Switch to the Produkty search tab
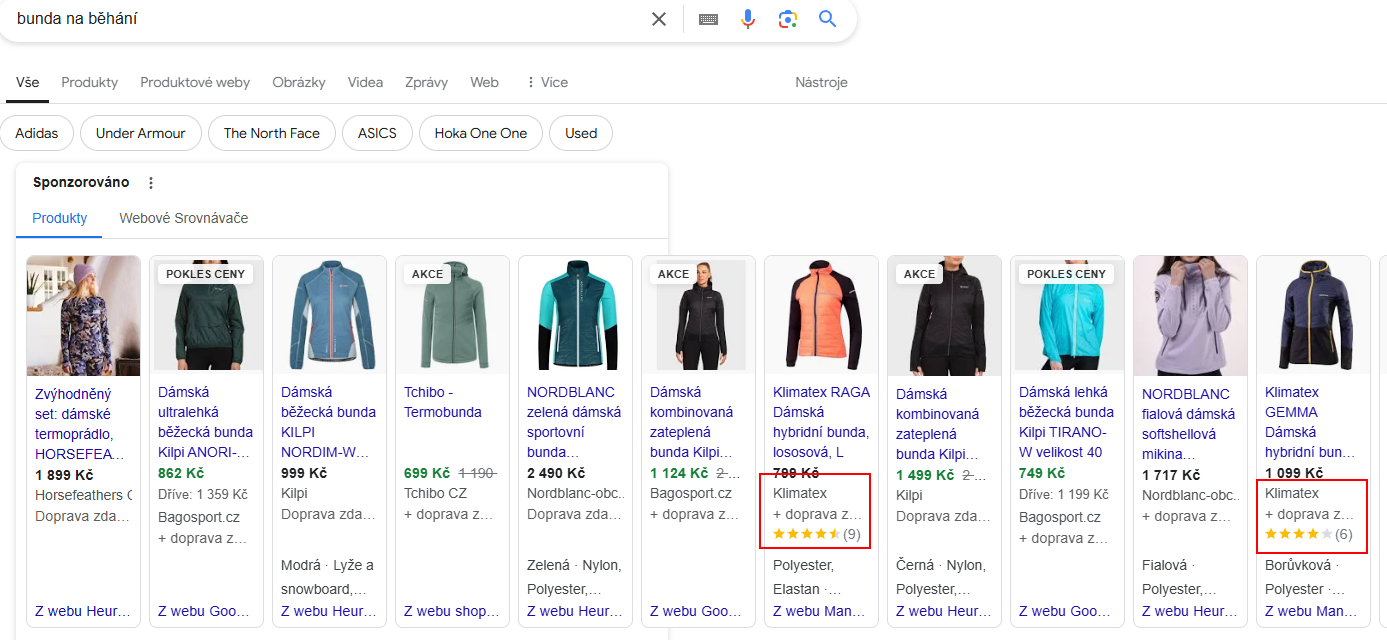The width and height of the screenshot is (1387, 640). [90, 82]
